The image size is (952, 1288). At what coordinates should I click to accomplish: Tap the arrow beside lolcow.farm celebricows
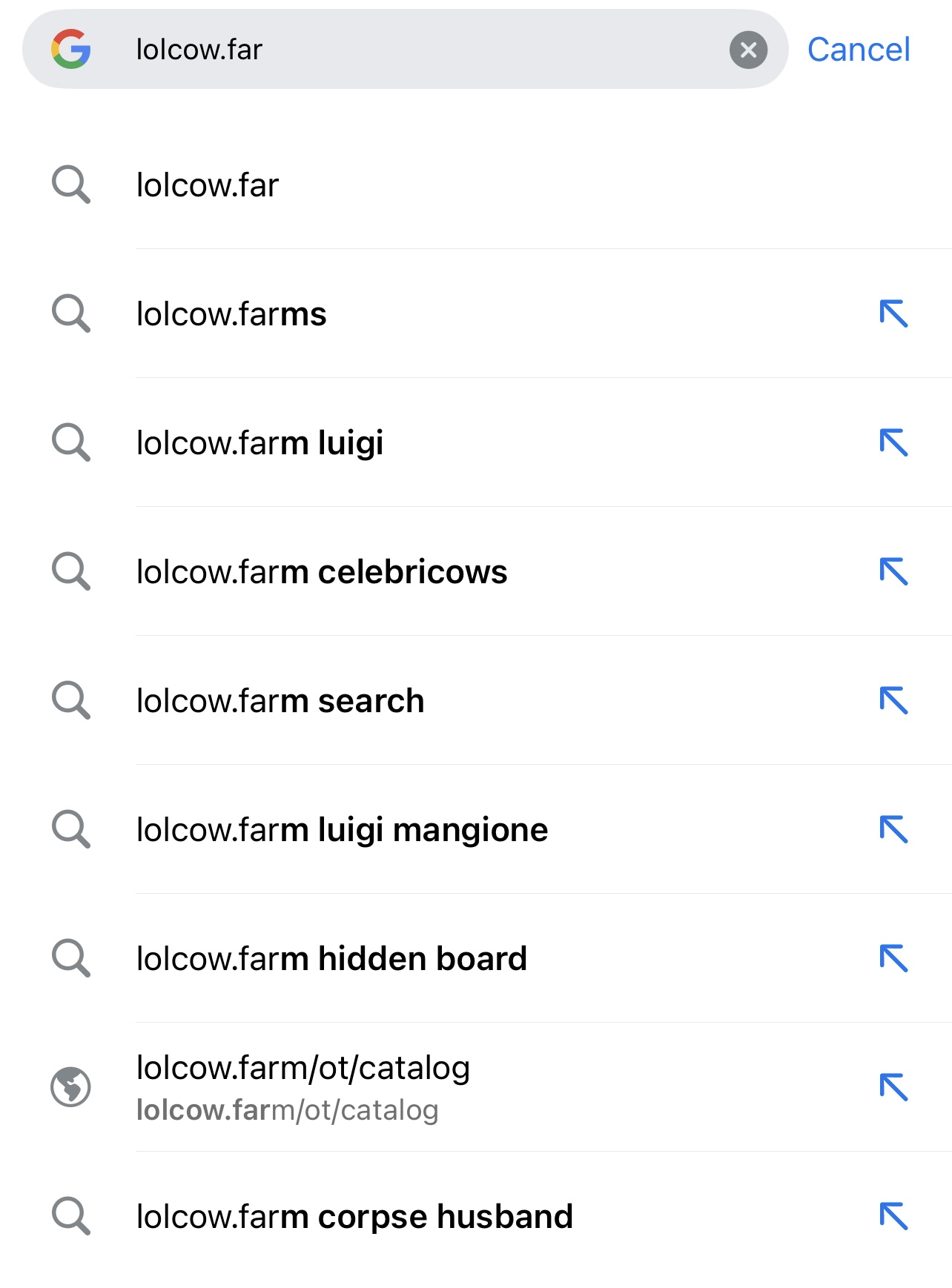(893, 571)
